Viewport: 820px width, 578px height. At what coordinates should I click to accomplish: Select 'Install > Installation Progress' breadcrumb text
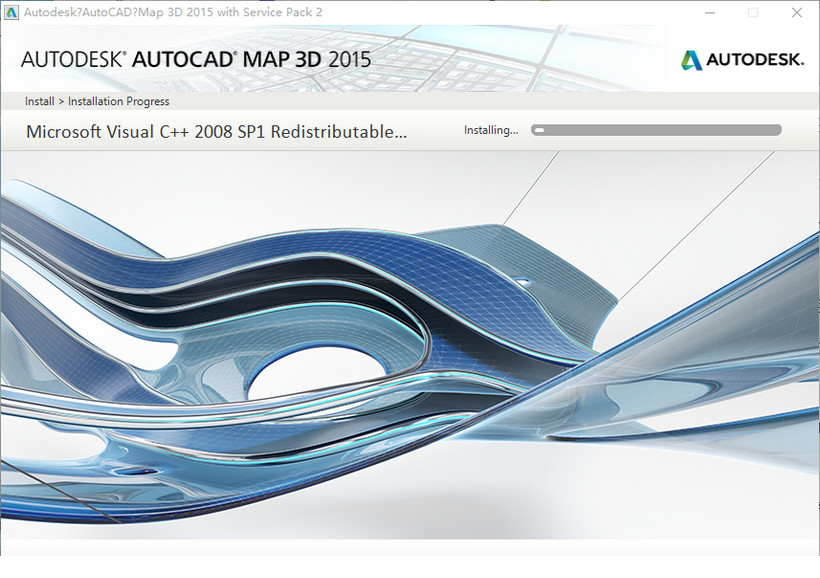[x=97, y=101]
